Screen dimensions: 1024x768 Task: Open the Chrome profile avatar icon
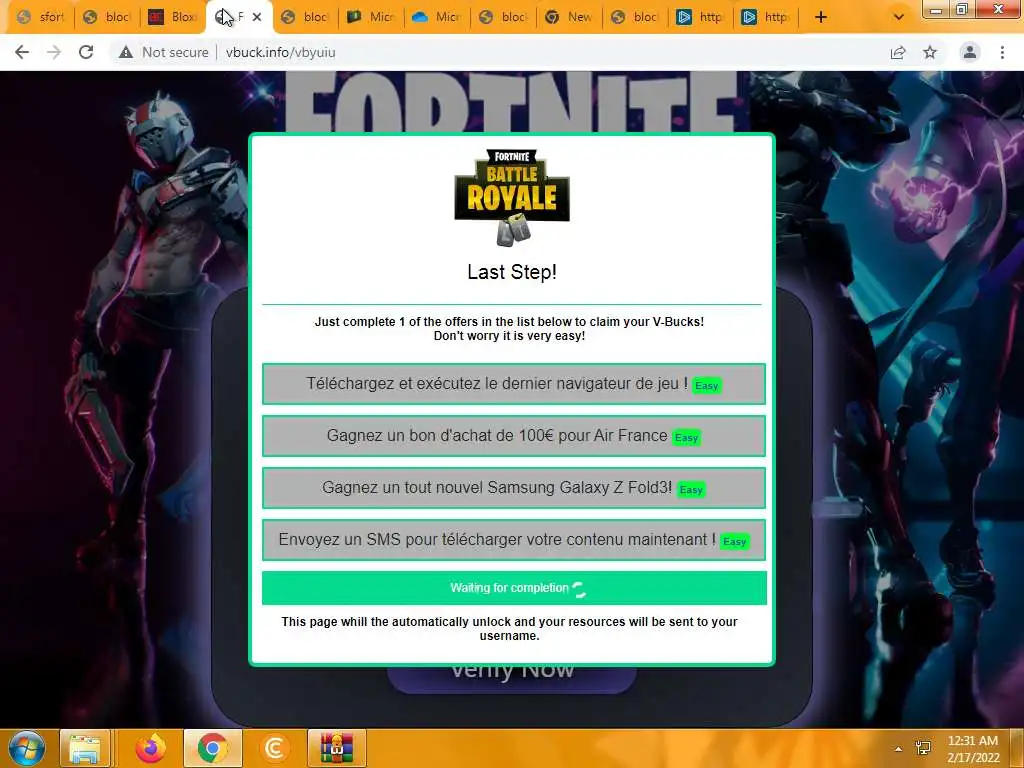(x=970, y=52)
